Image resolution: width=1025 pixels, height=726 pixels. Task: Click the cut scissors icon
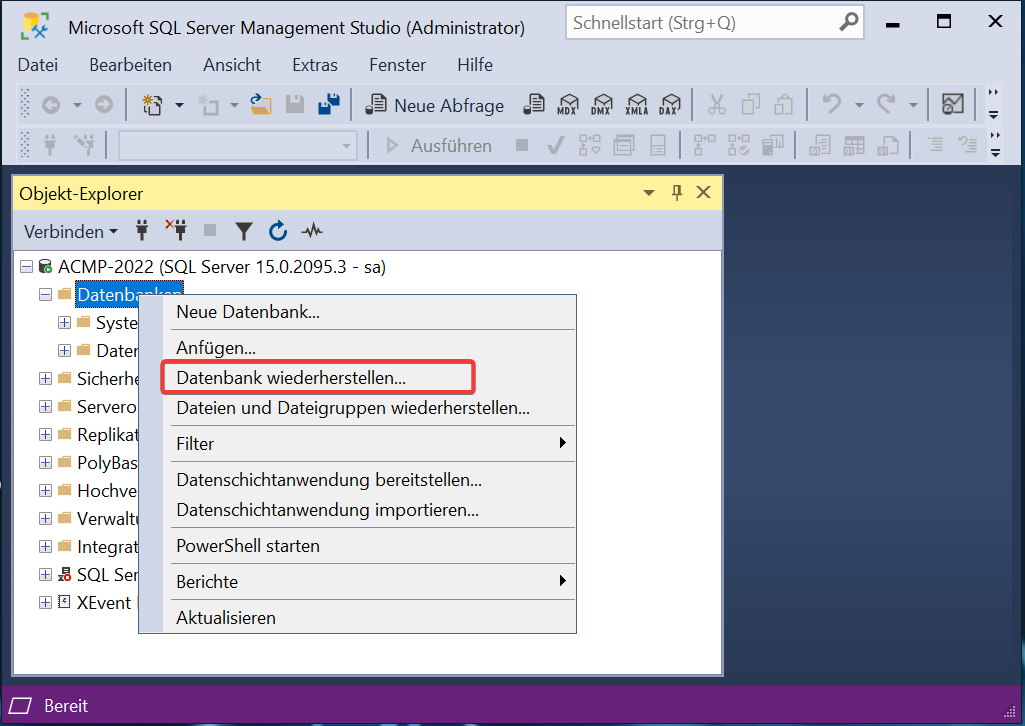[x=716, y=105]
